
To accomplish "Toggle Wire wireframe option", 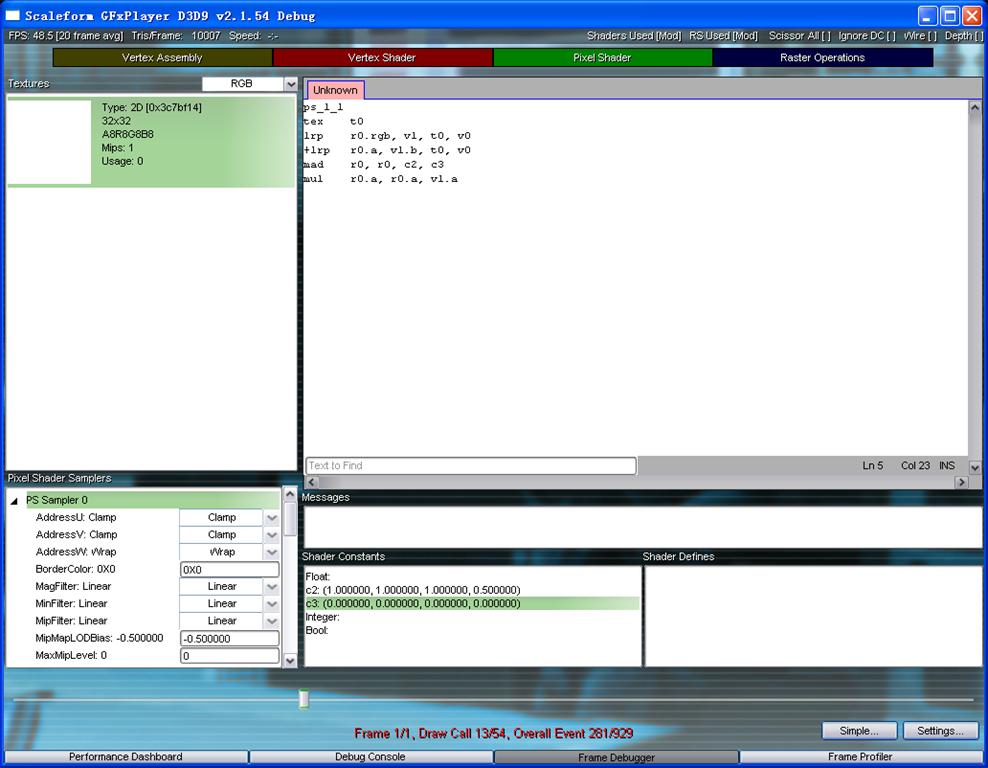I will tap(920, 36).
